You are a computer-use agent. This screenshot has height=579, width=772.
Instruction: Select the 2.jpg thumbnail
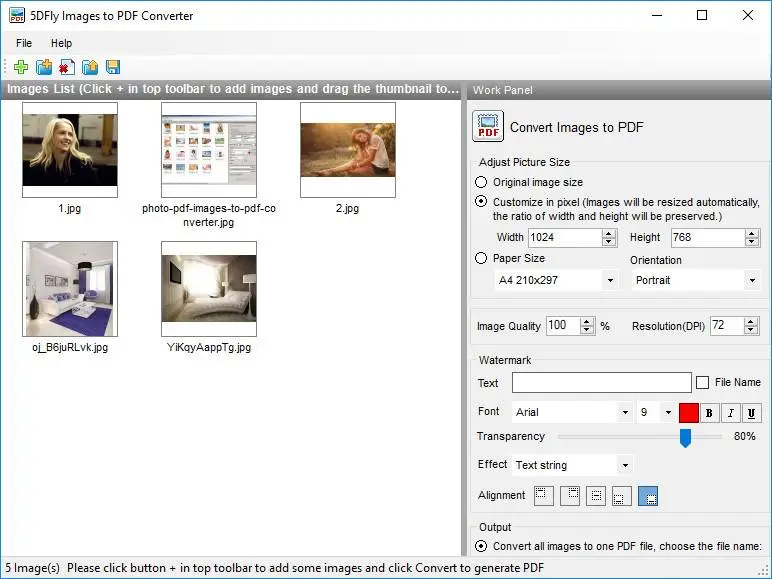click(x=348, y=150)
